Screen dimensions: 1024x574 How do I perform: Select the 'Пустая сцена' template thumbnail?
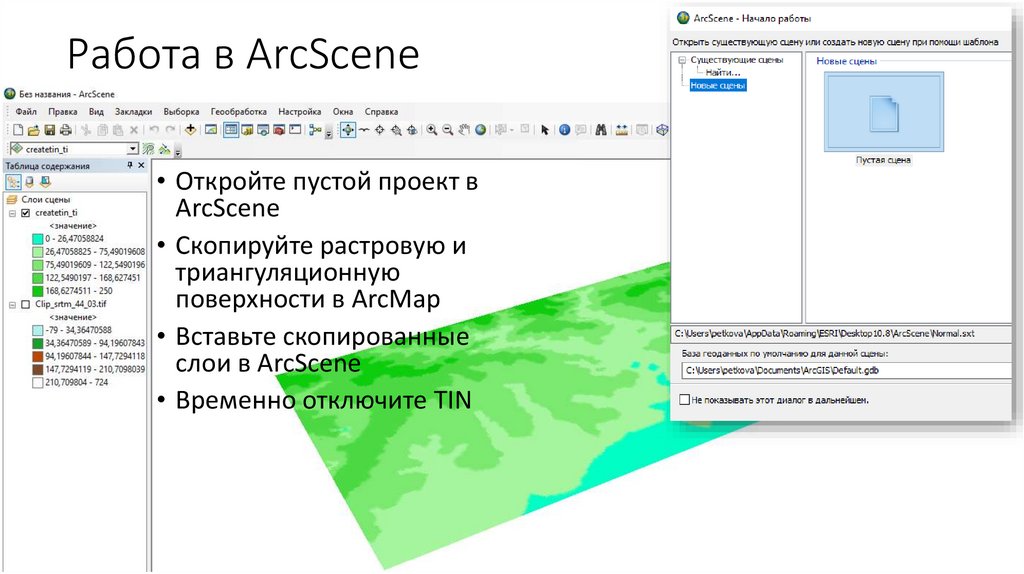884,112
